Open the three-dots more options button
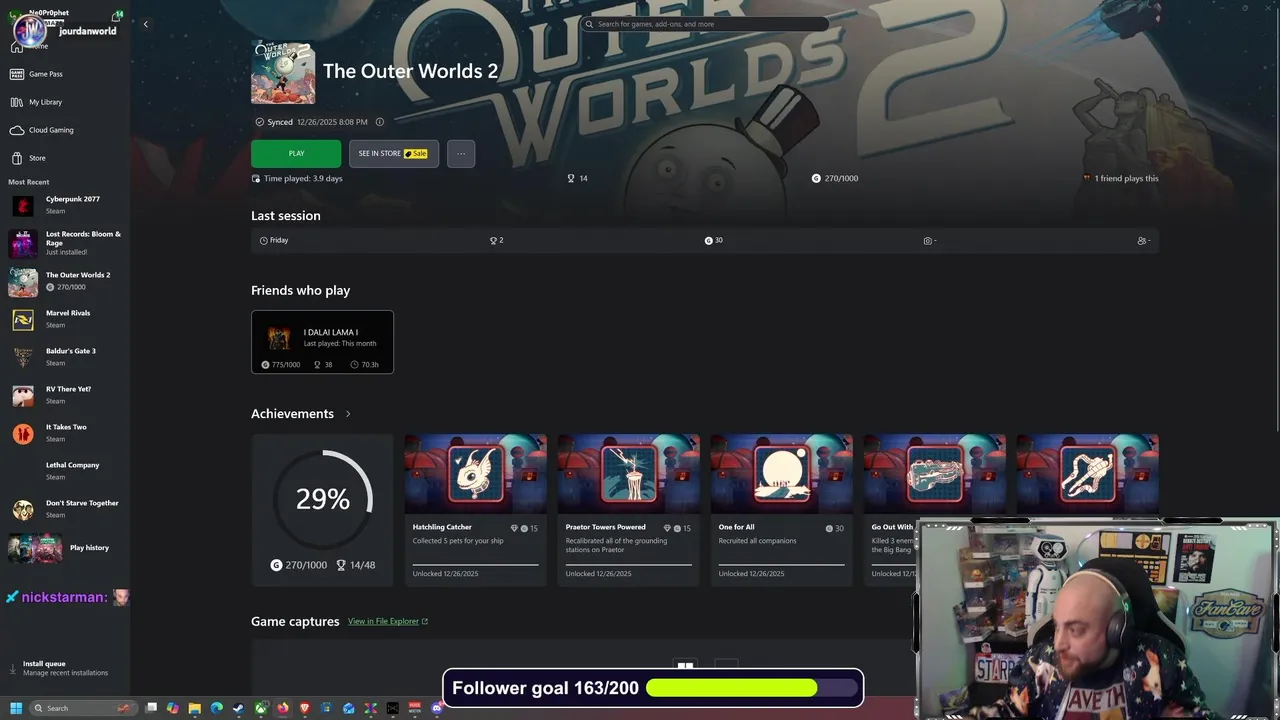1280x720 pixels. click(x=461, y=153)
